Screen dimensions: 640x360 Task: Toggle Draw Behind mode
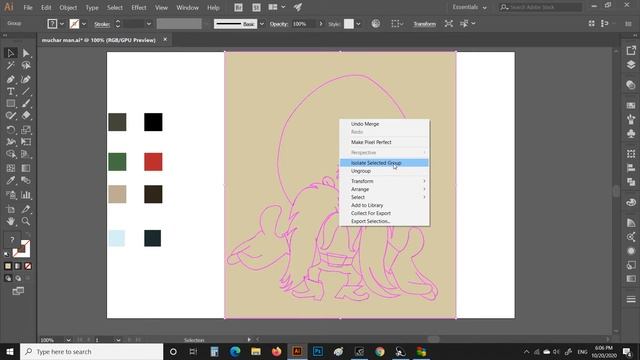[18, 278]
